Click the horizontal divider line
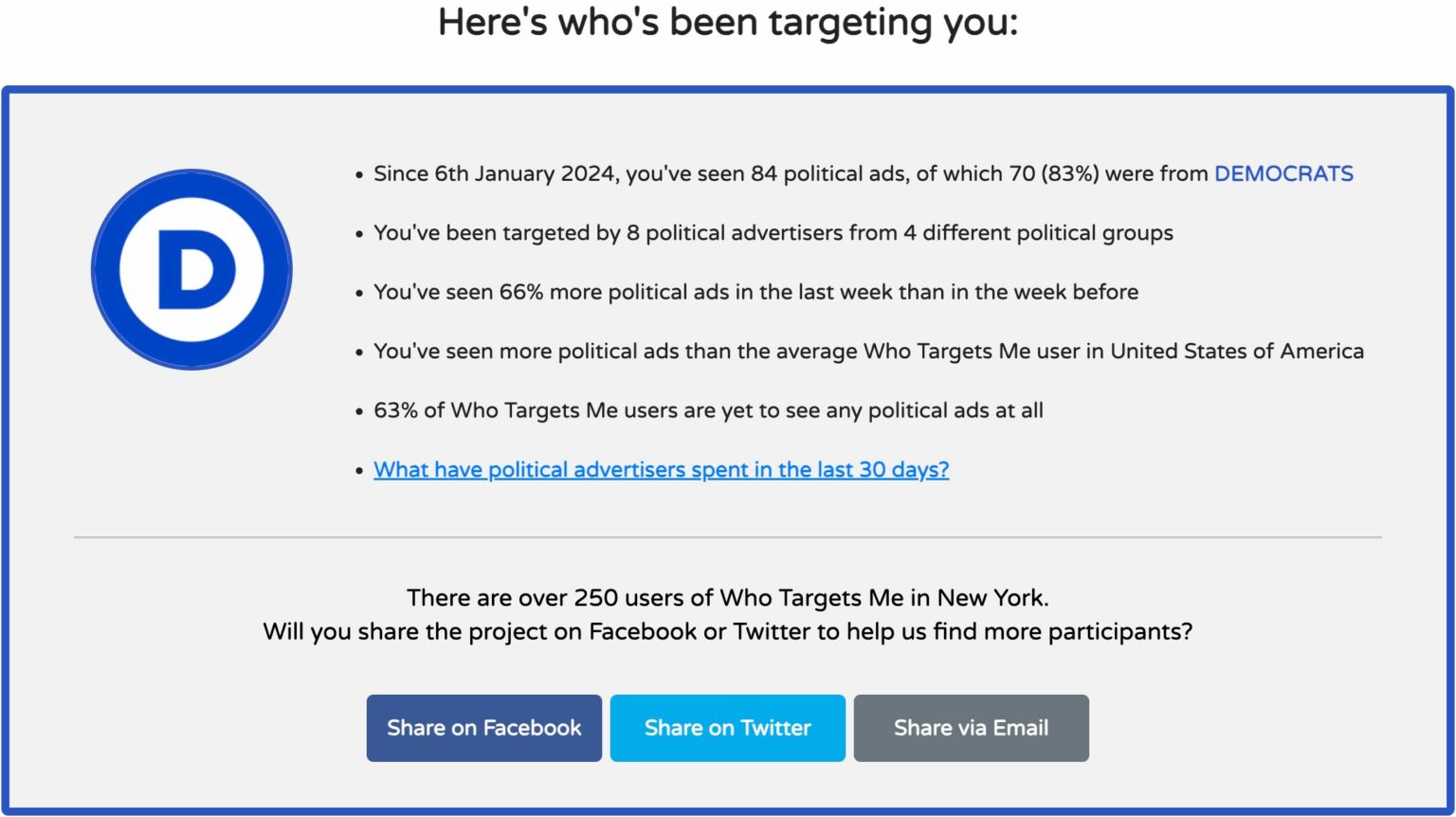Viewport: 1456px width, 817px height. pos(728,536)
